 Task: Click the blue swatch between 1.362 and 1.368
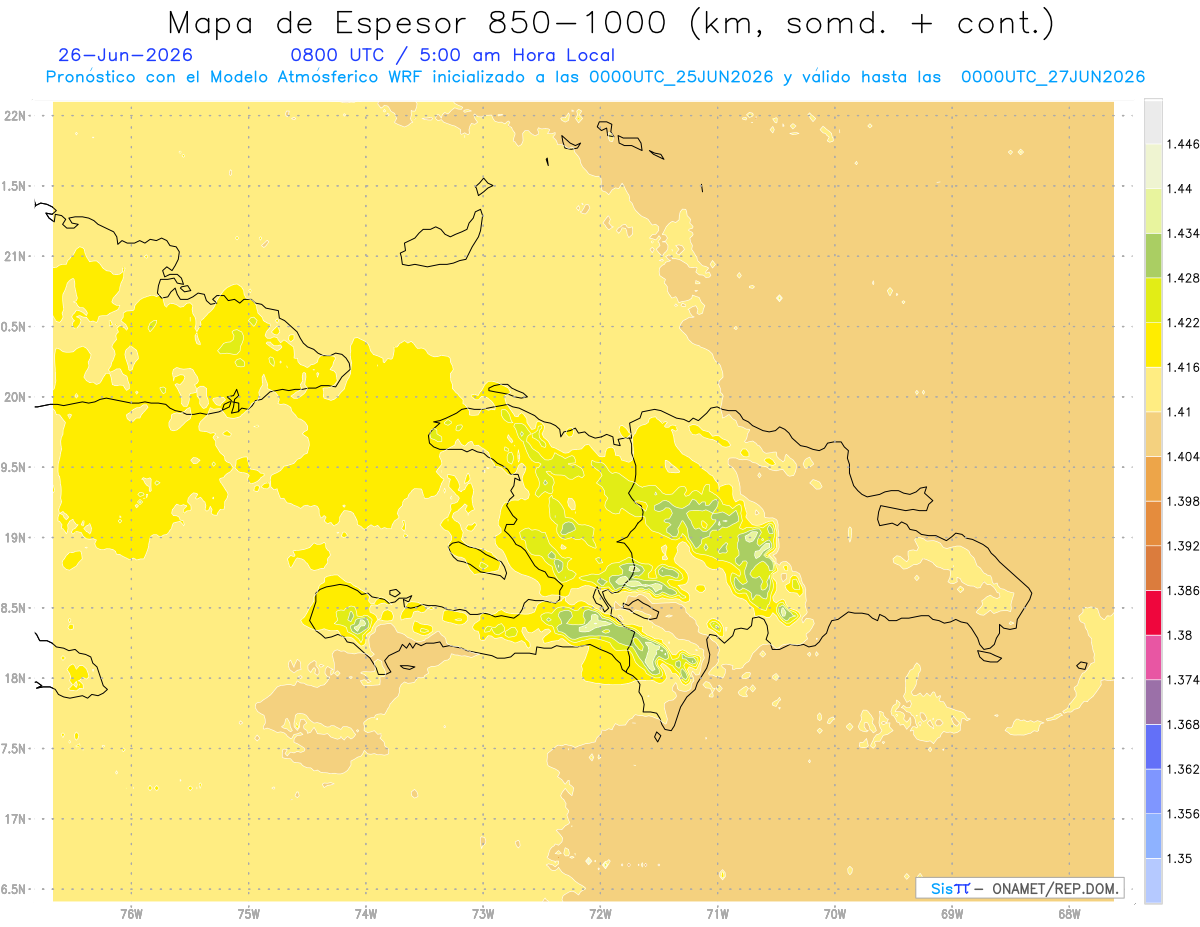[x=1153, y=746]
